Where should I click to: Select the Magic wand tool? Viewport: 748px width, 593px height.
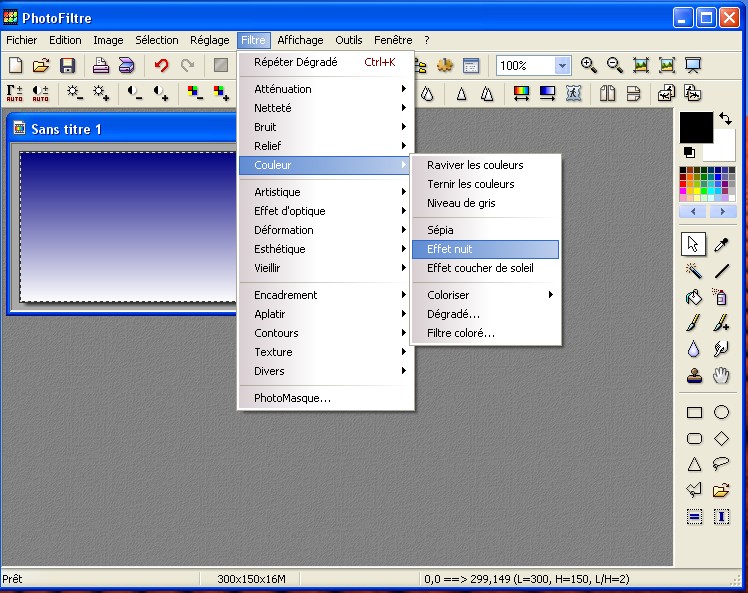tap(694, 271)
